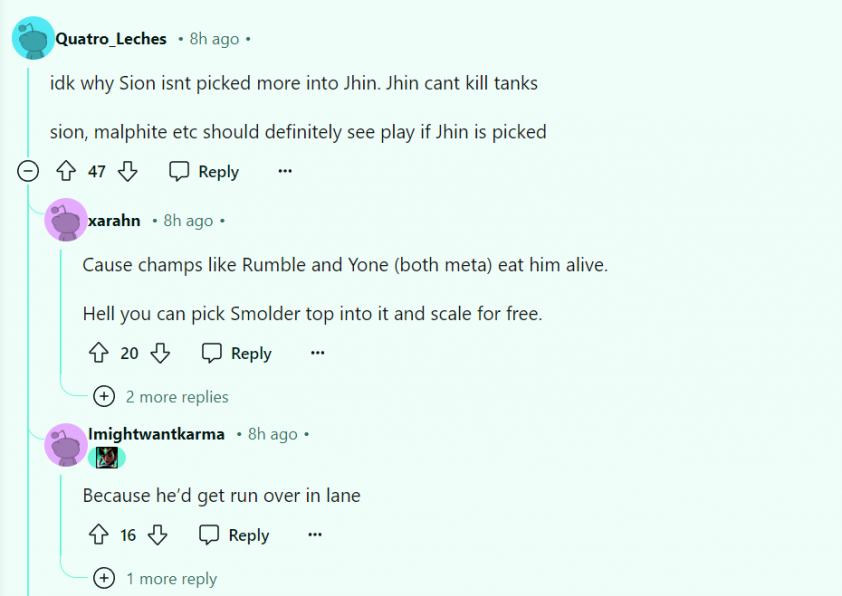Reply to Quatro_Leches' comment
Viewport: 842px width, 596px height.
204,171
